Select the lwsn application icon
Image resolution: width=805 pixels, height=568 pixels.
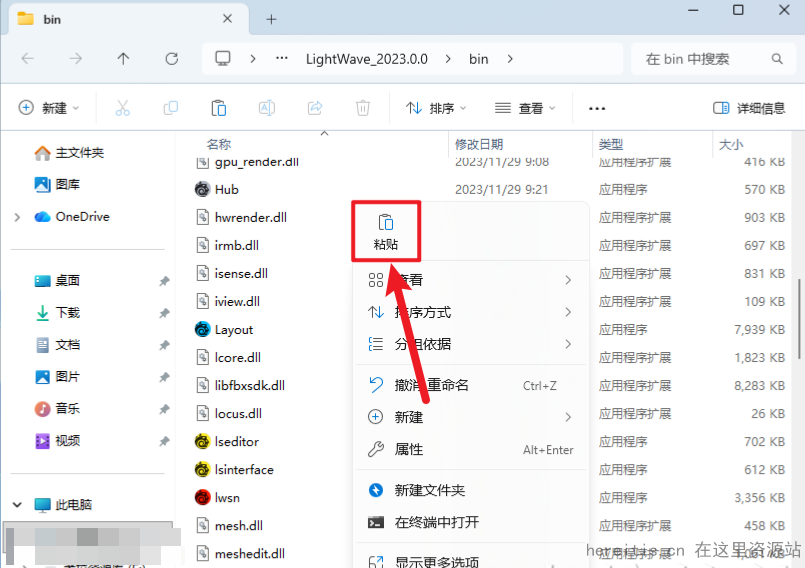click(202, 497)
